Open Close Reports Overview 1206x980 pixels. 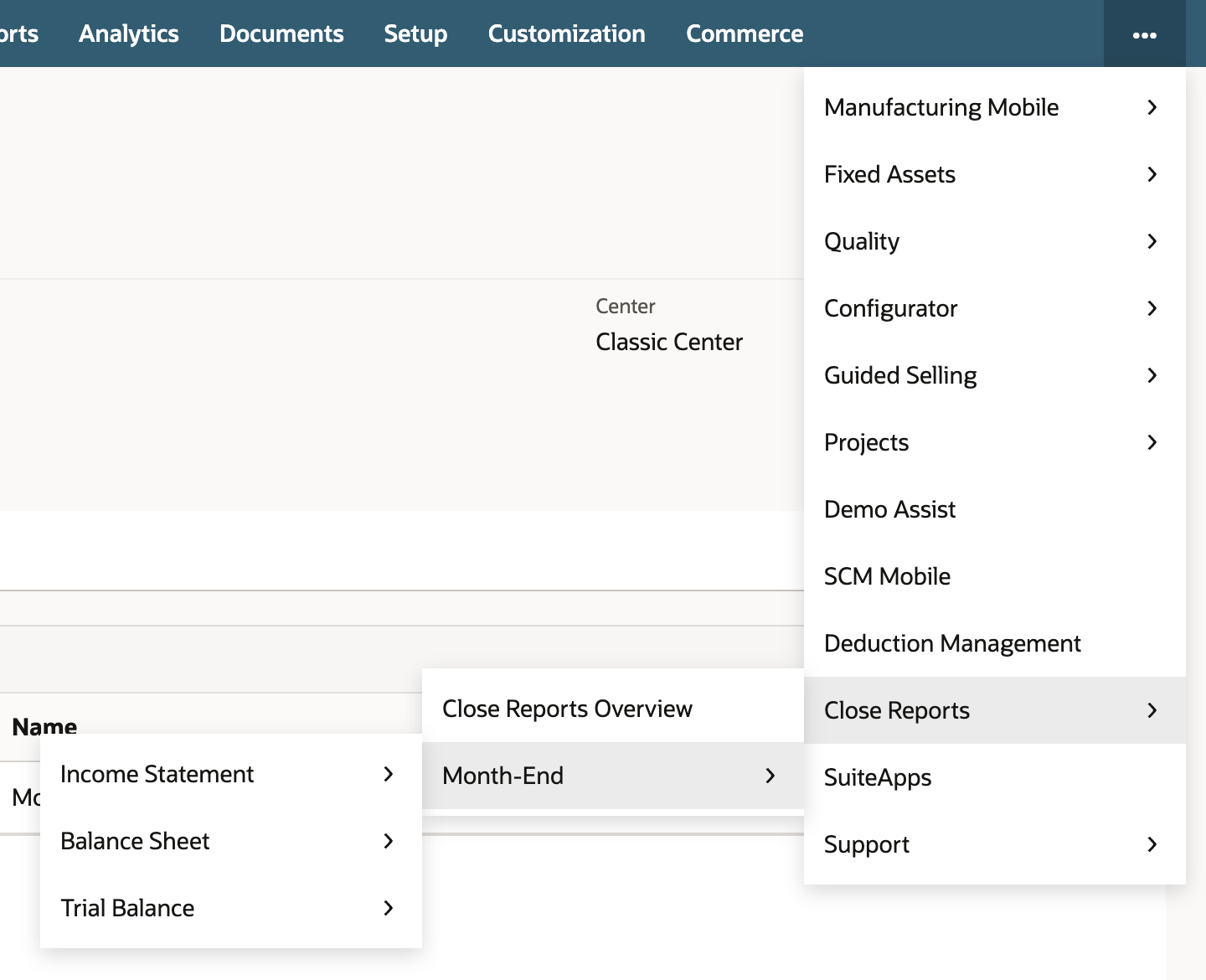pyautogui.click(x=613, y=709)
